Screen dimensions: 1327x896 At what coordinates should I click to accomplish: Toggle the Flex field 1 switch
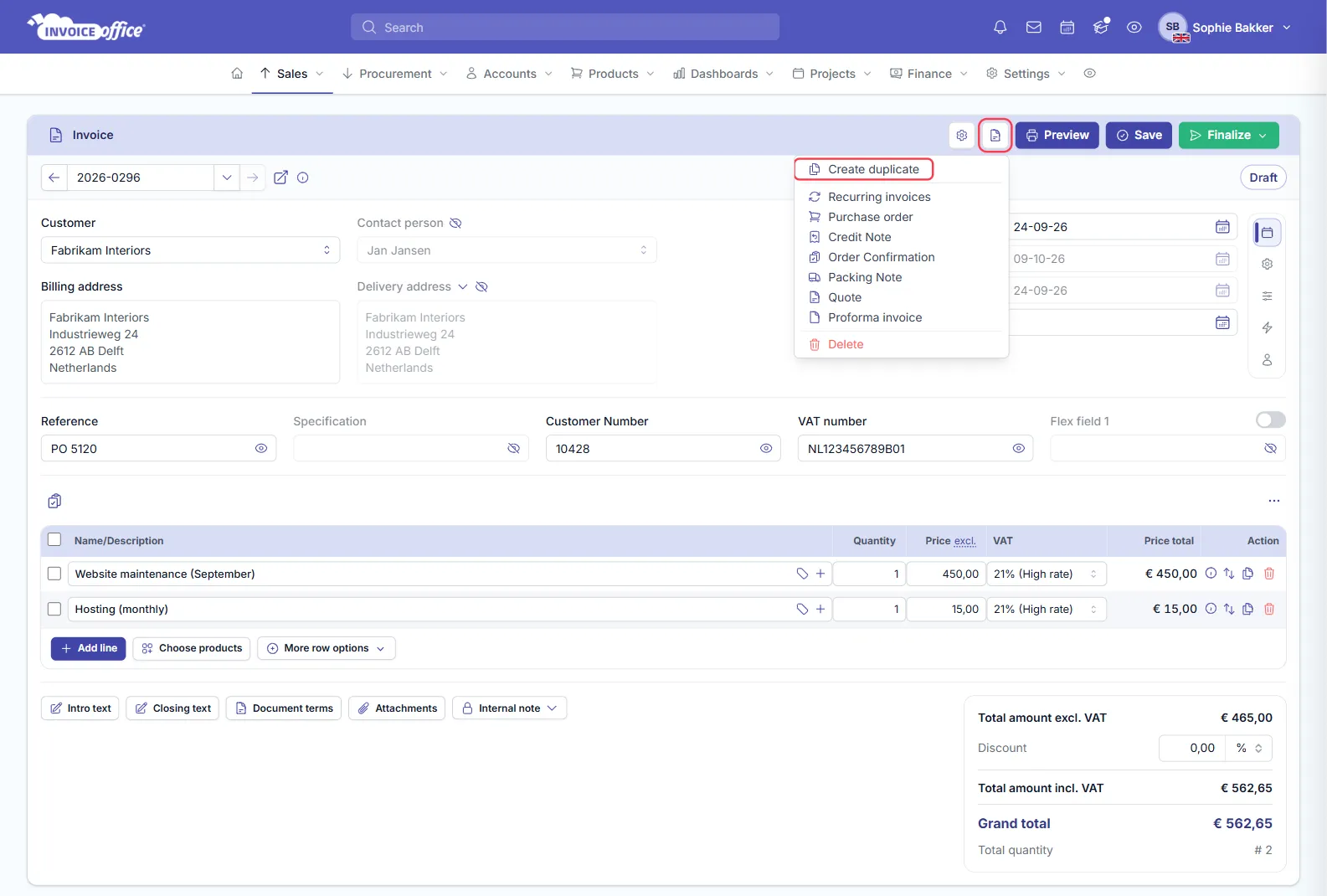(x=1271, y=420)
